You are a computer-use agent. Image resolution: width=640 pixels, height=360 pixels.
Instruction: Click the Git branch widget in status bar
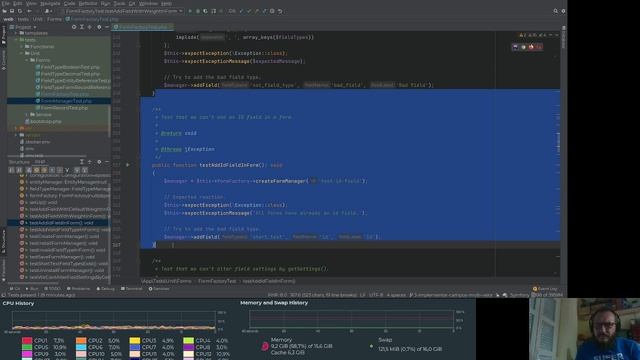[x=451, y=295]
